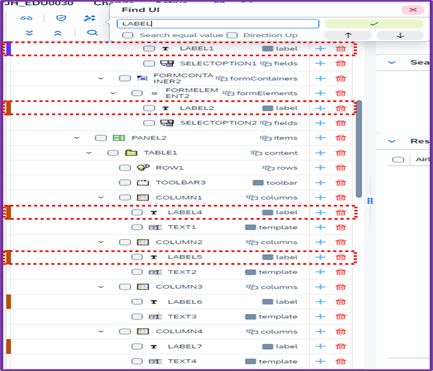Delete FORMELEMENT2 with trash icon
Image resolution: width=433 pixels, height=371 pixels.
pyautogui.click(x=341, y=93)
